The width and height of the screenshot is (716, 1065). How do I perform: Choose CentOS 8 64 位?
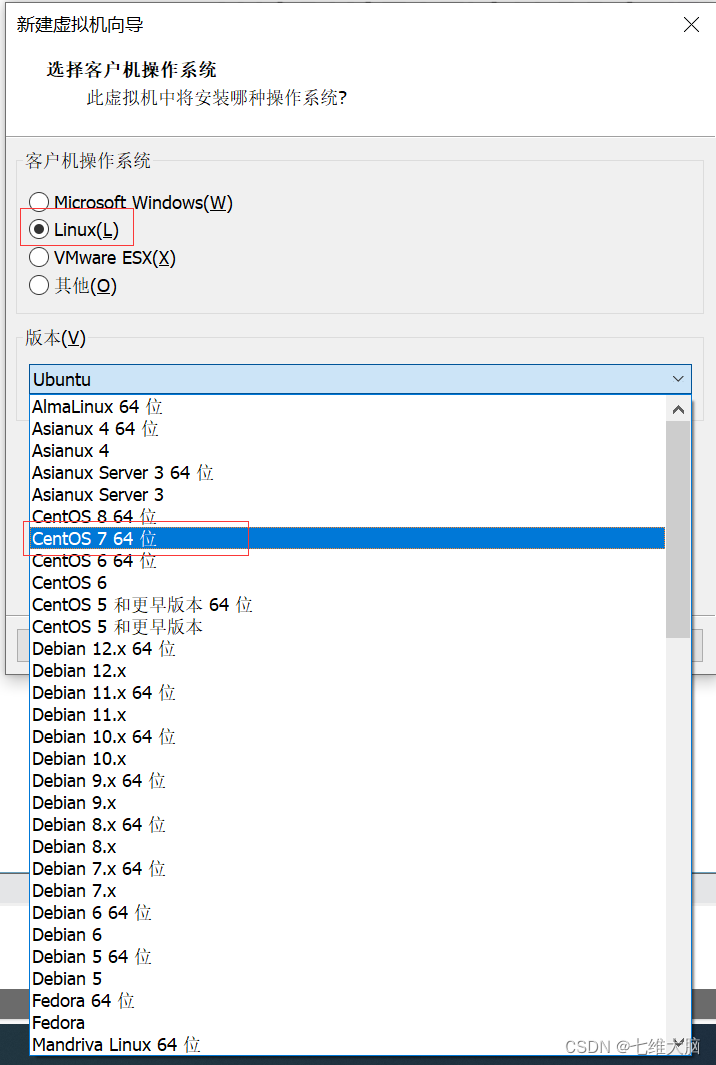tap(348, 516)
